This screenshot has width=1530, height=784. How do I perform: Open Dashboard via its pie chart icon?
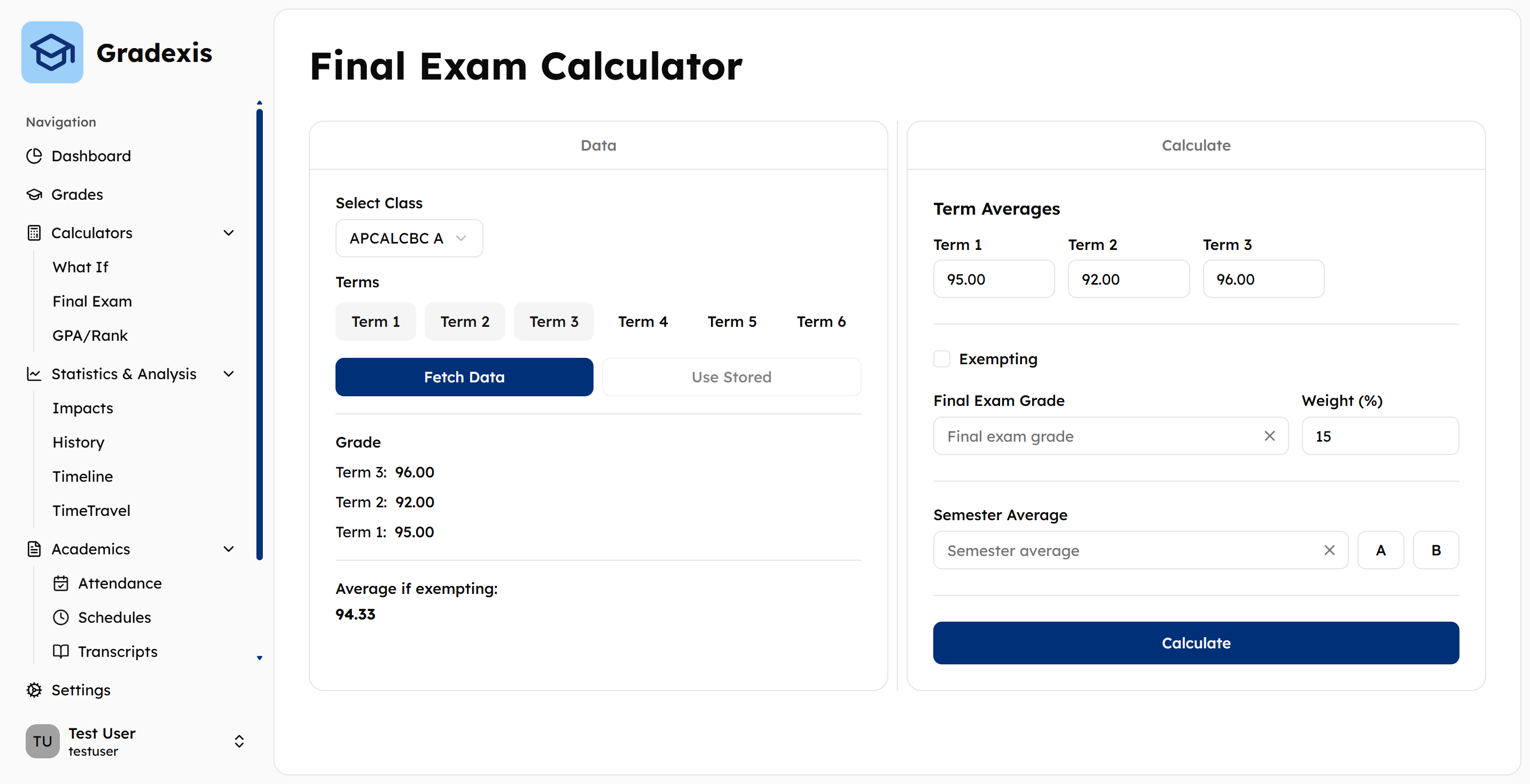[x=34, y=155]
